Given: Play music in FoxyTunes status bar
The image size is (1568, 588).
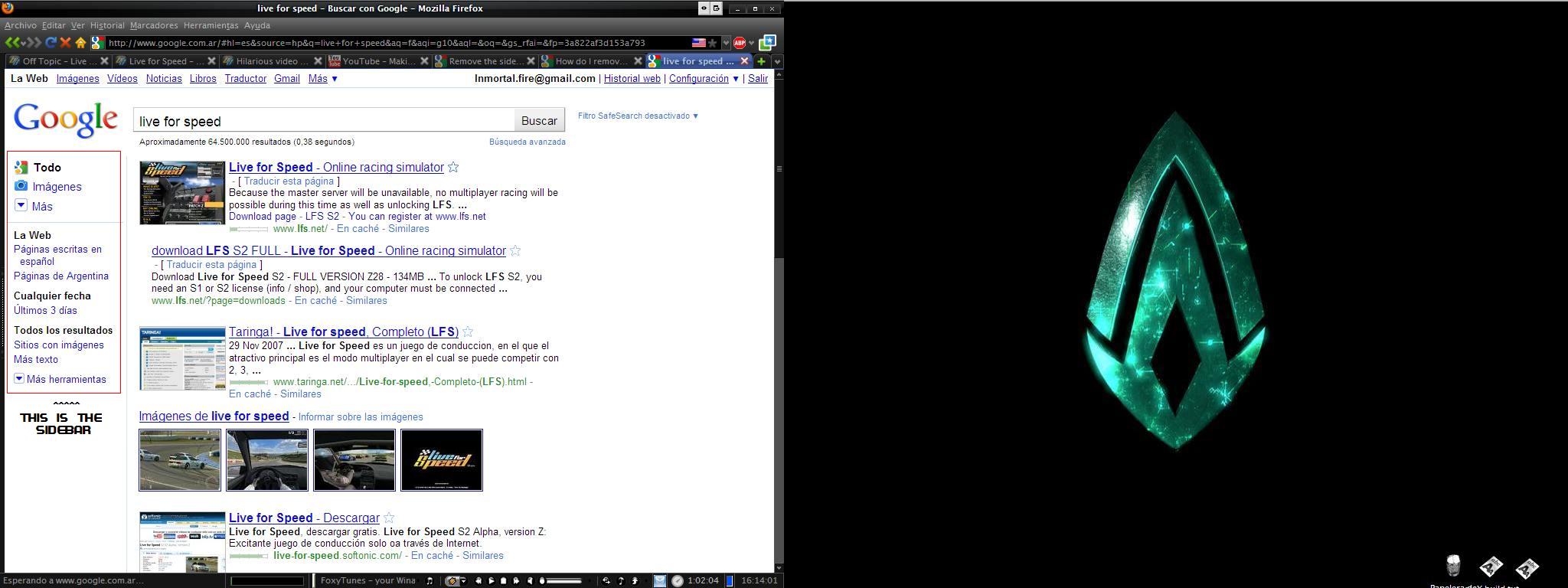Looking at the screenshot, I should tap(492, 581).
